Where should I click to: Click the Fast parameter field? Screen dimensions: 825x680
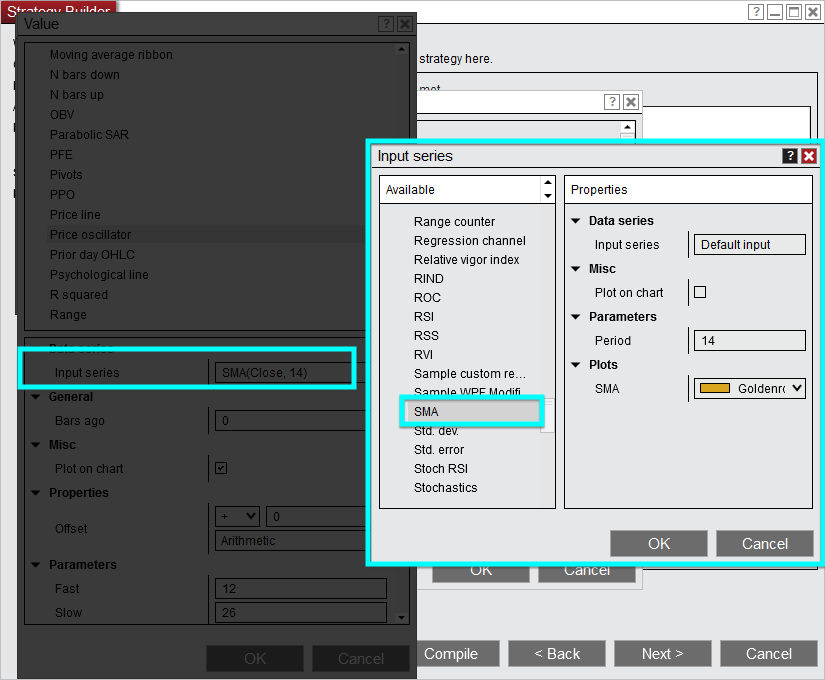[300, 588]
